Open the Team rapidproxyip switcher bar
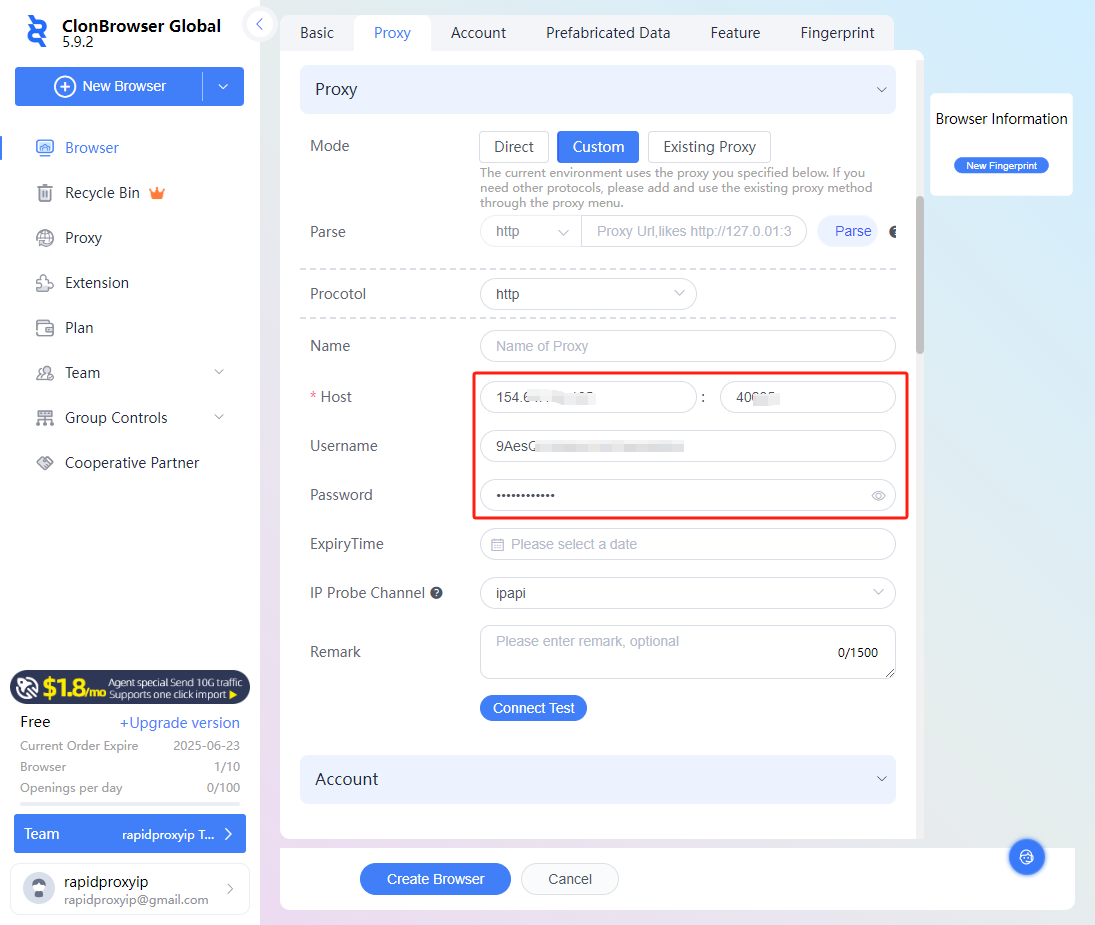The image size is (1095, 925). [130, 834]
